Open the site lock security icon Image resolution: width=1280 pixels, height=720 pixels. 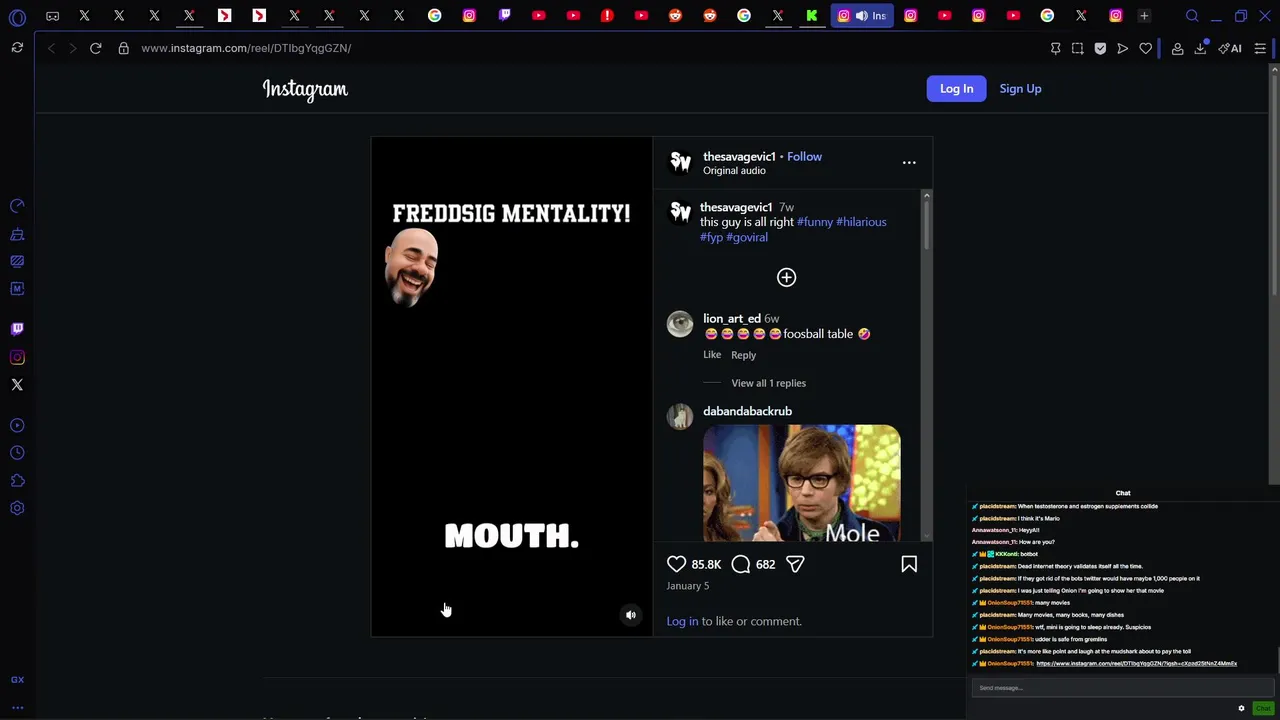[123, 48]
